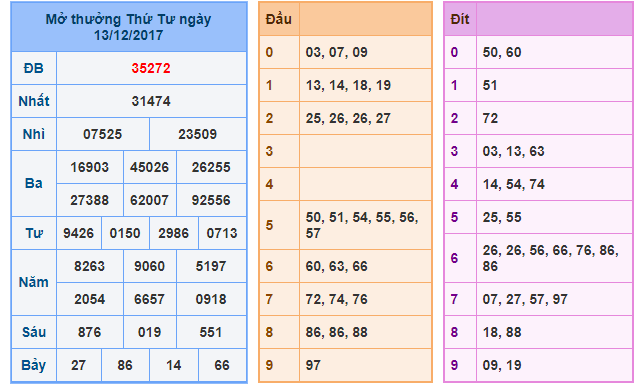Click second prize number 23509
The image size is (638, 389).
pyautogui.click(x=198, y=134)
